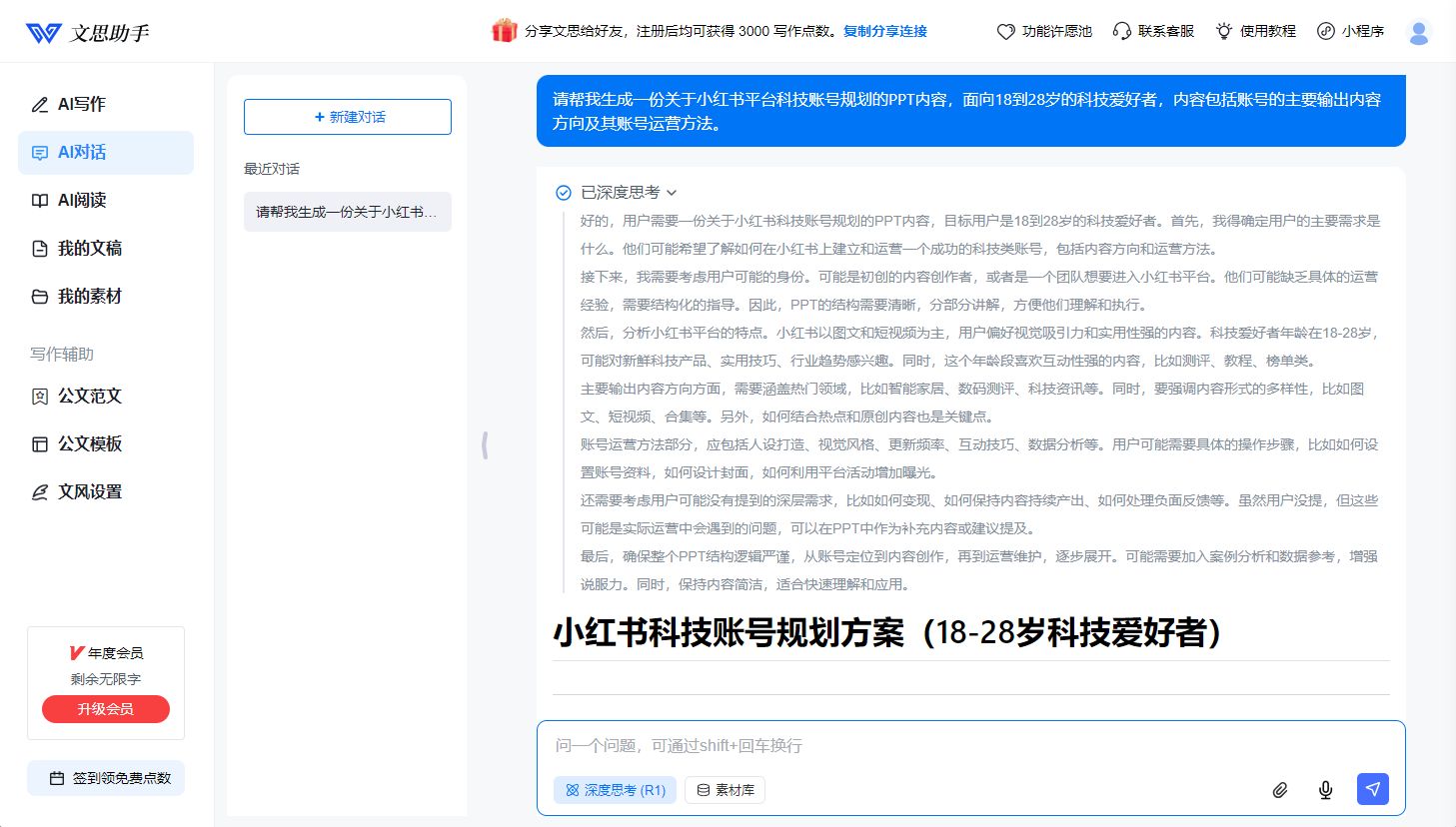Image resolution: width=1456 pixels, height=827 pixels.
Task: Click the lightbulb icon beside 使用教程
Action: [x=1224, y=32]
